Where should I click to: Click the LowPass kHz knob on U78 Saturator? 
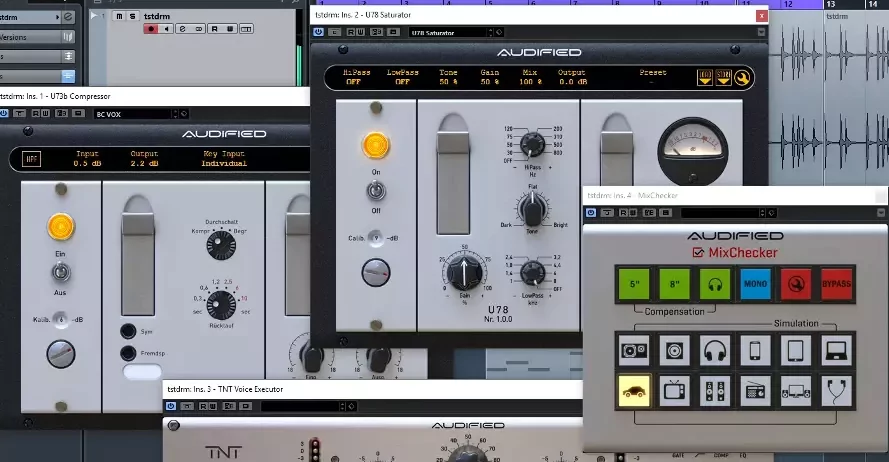click(x=532, y=273)
